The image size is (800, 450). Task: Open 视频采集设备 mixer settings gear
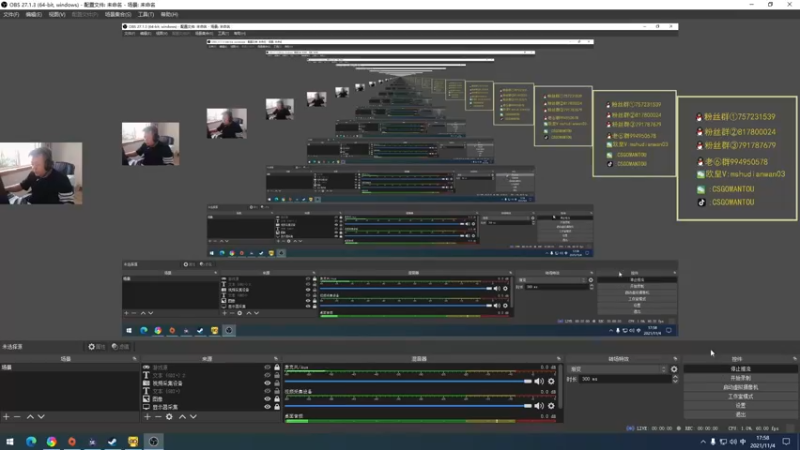pos(551,406)
